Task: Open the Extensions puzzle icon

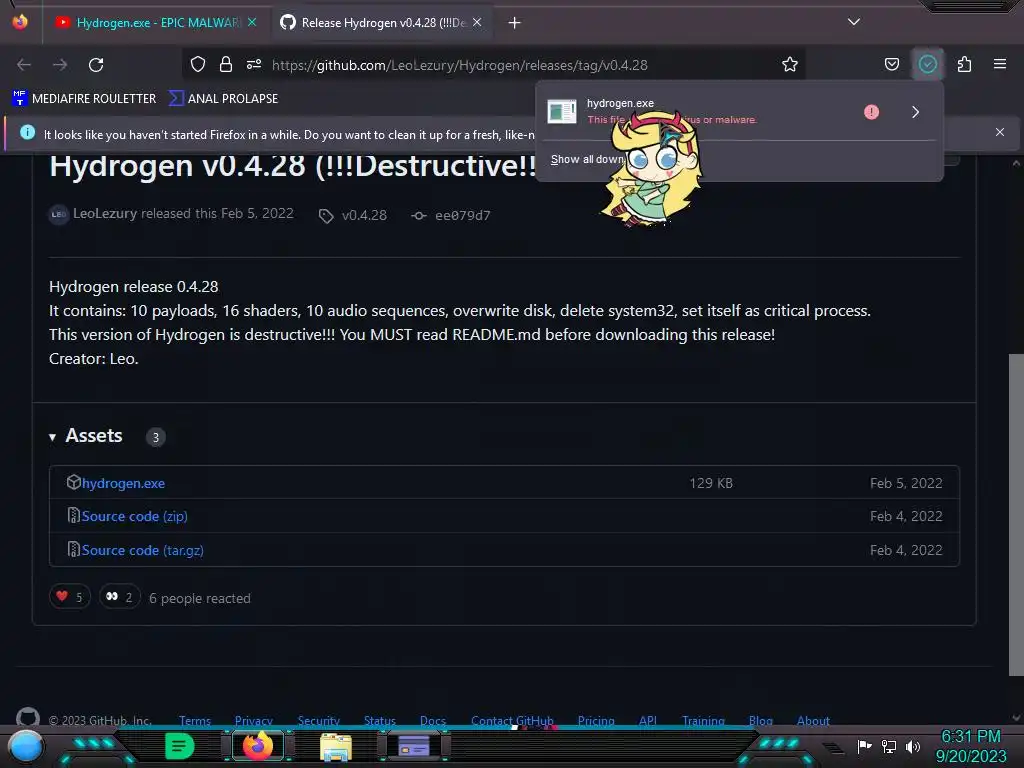Action: 964,64
